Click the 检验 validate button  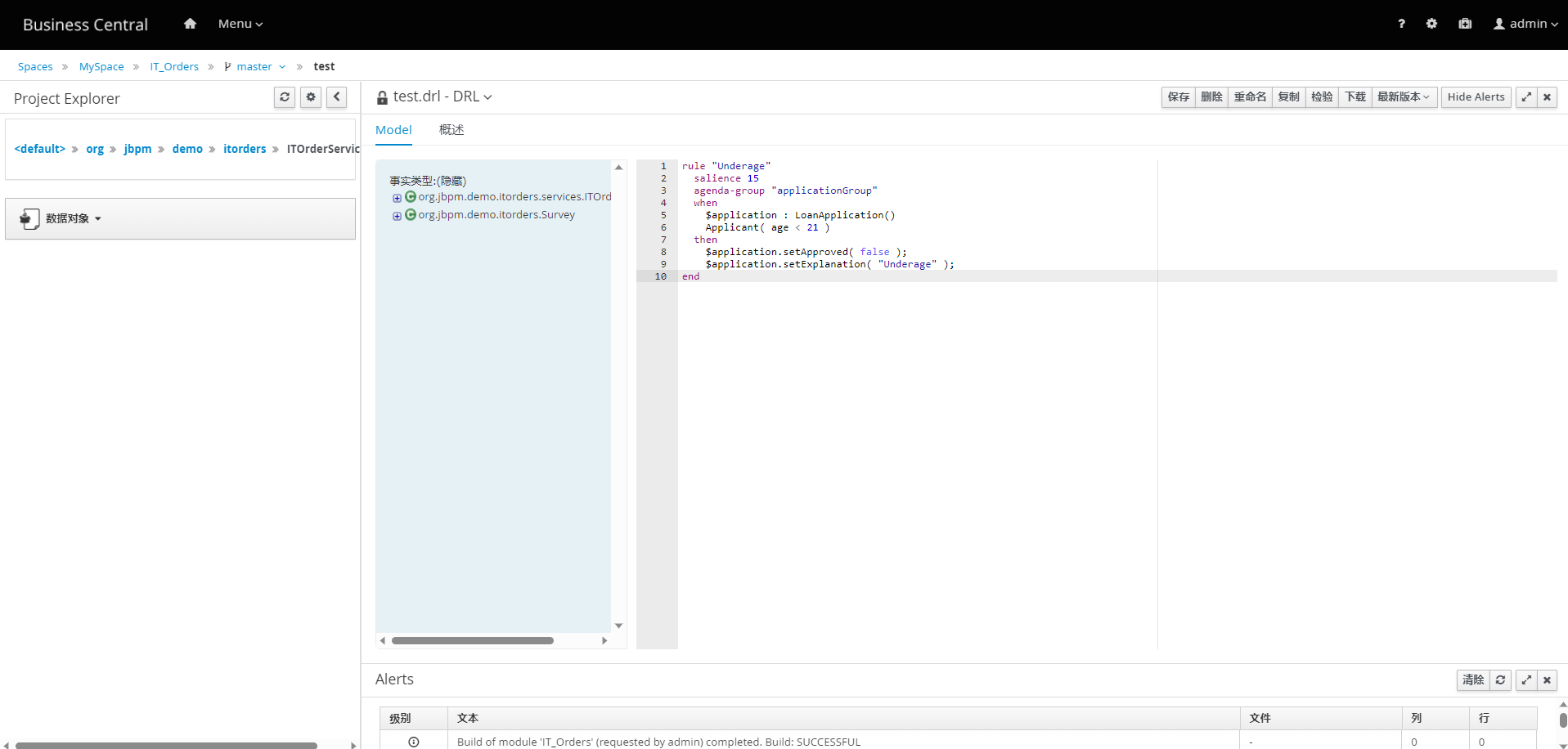(1323, 96)
